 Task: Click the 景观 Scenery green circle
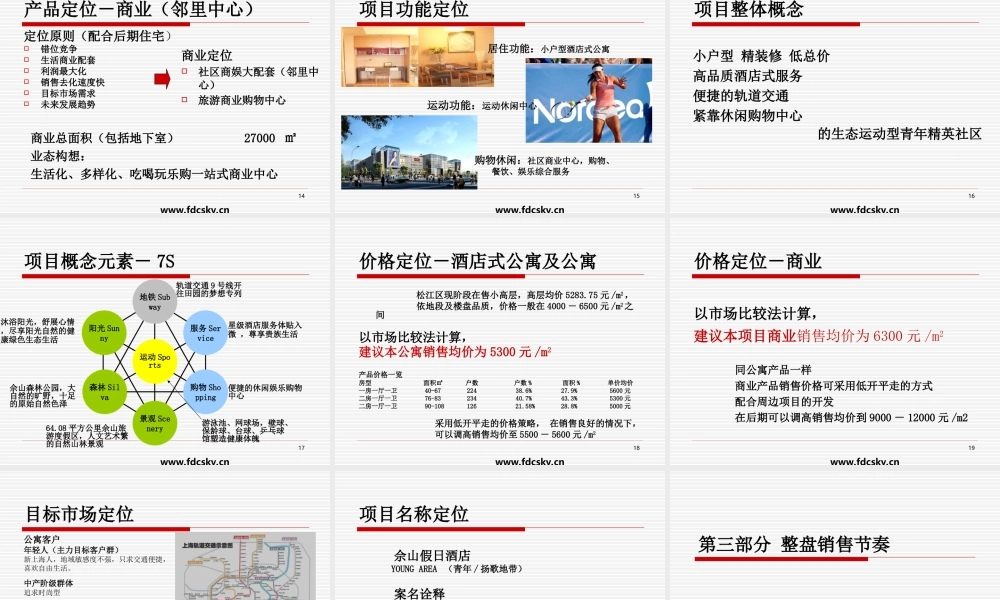(154, 423)
